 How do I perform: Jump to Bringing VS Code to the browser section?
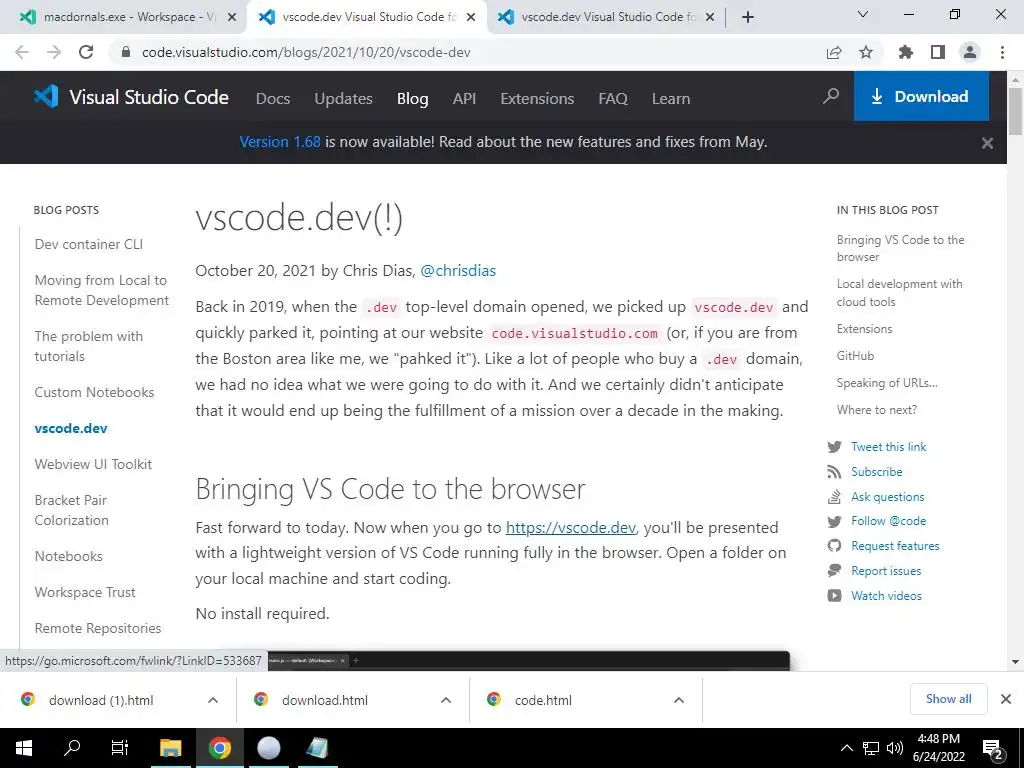pyautogui.click(x=901, y=248)
